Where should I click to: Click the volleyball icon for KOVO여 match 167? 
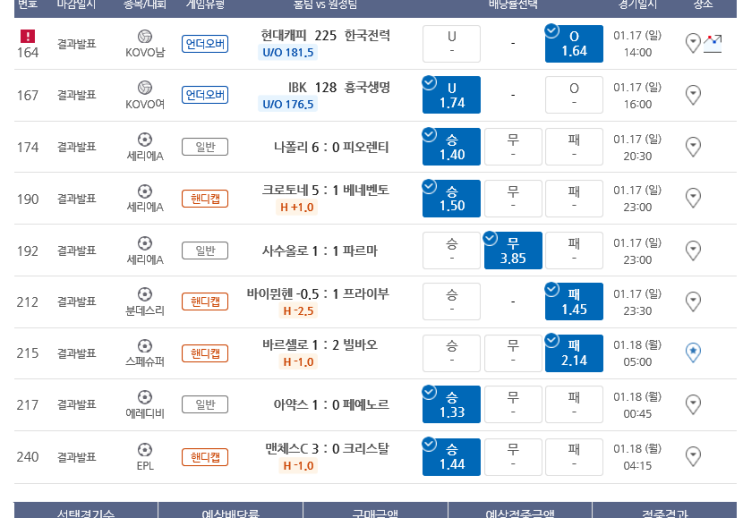pos(145,88)
